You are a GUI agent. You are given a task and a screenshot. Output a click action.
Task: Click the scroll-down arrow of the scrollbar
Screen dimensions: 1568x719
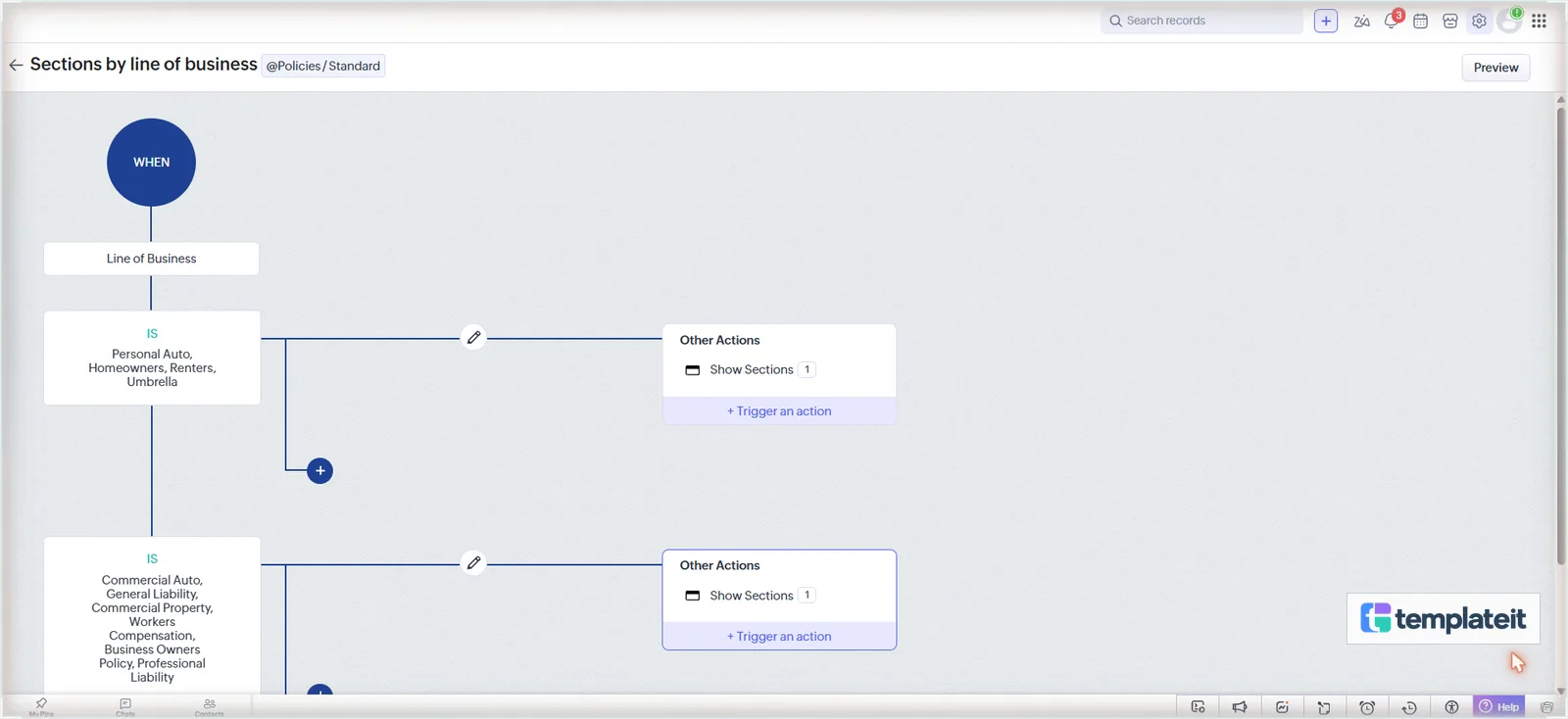[1560, 691]
